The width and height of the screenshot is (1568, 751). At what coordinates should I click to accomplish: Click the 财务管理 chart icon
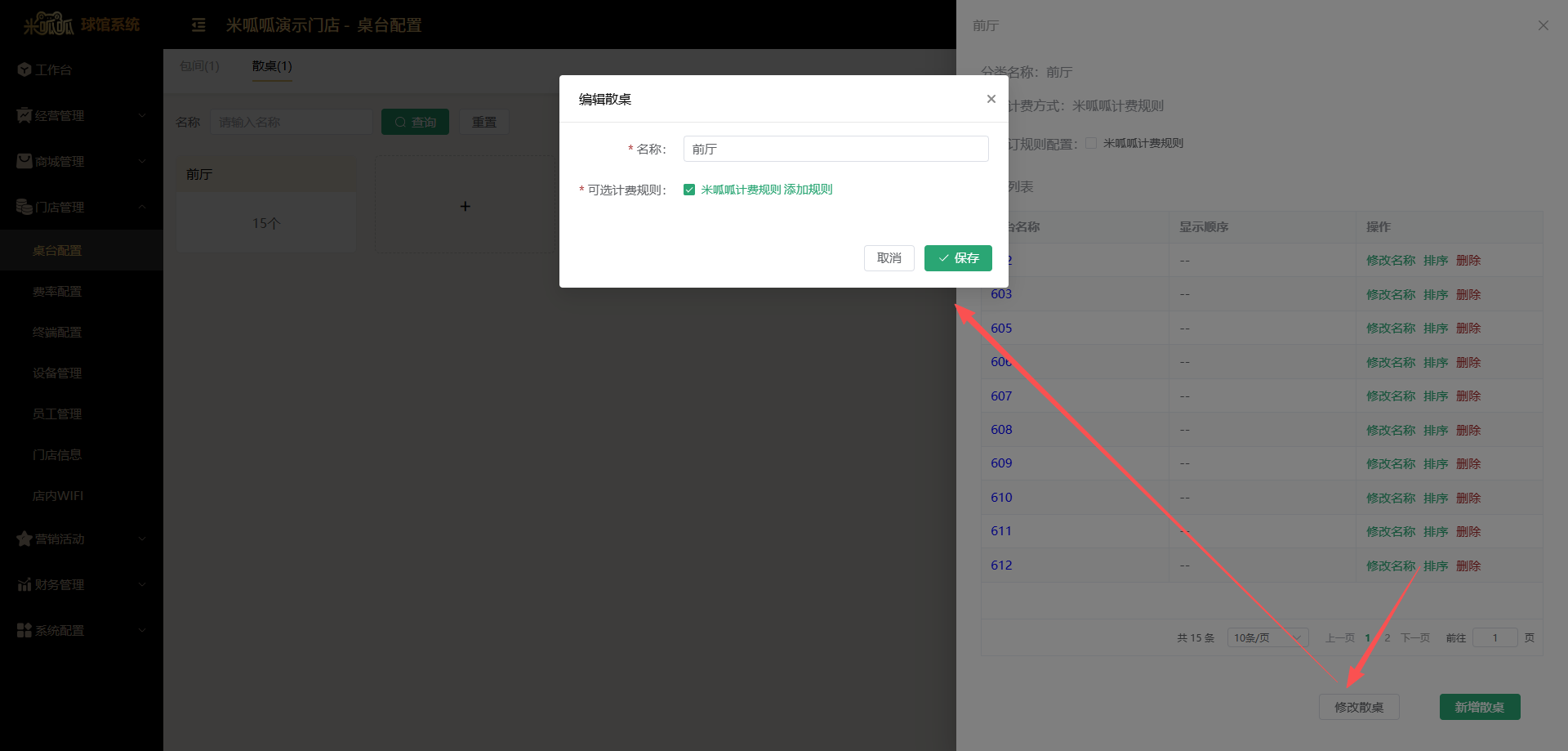pyautogui.click(x=24, y=584)
